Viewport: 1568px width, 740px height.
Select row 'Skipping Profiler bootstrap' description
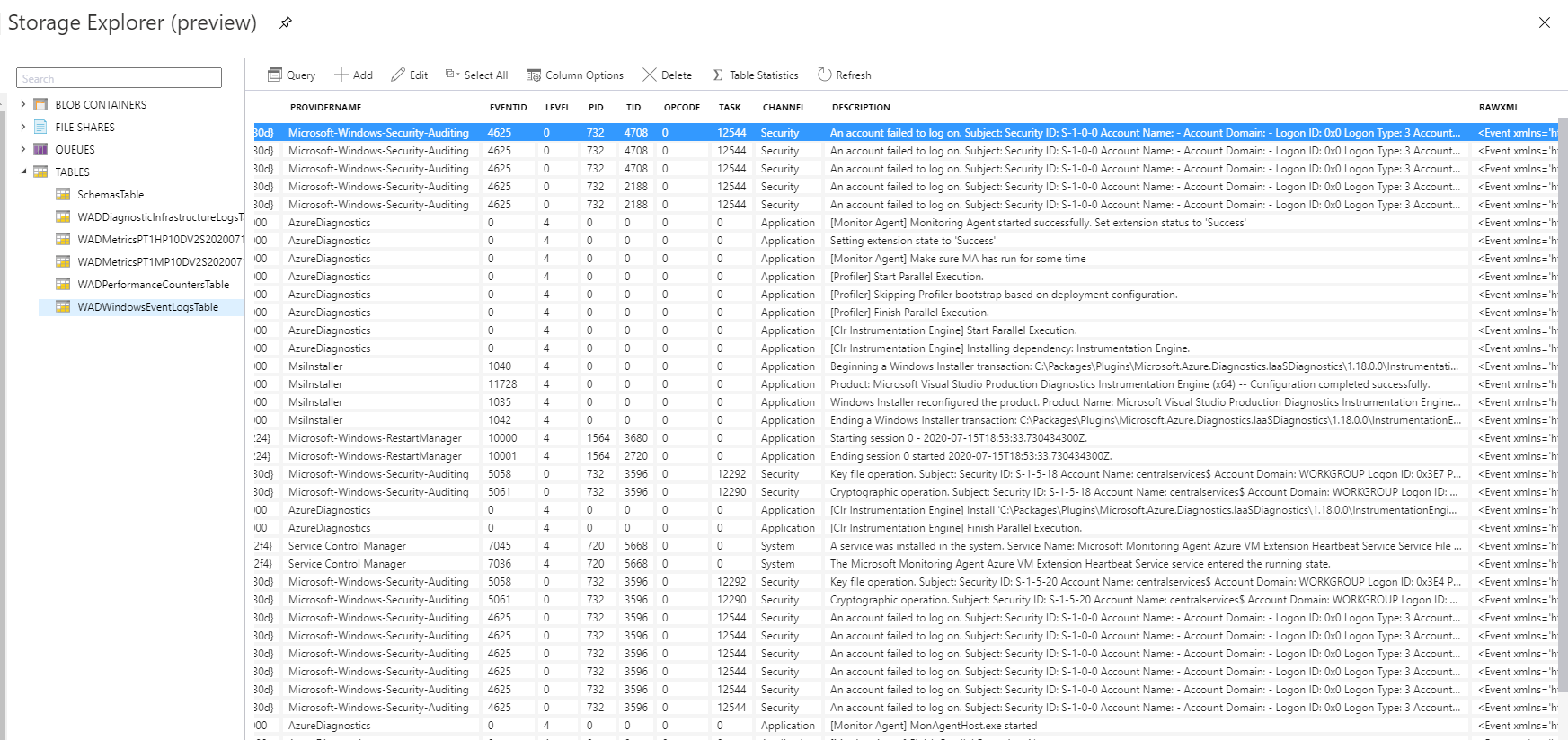[x=905, y=294]
